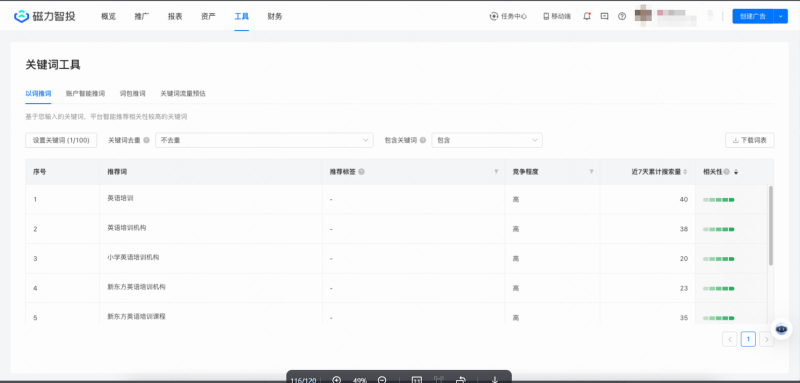This screenshot has width=800, height=383.
Task: Open the messages icon in header
Action: point(605,16)
